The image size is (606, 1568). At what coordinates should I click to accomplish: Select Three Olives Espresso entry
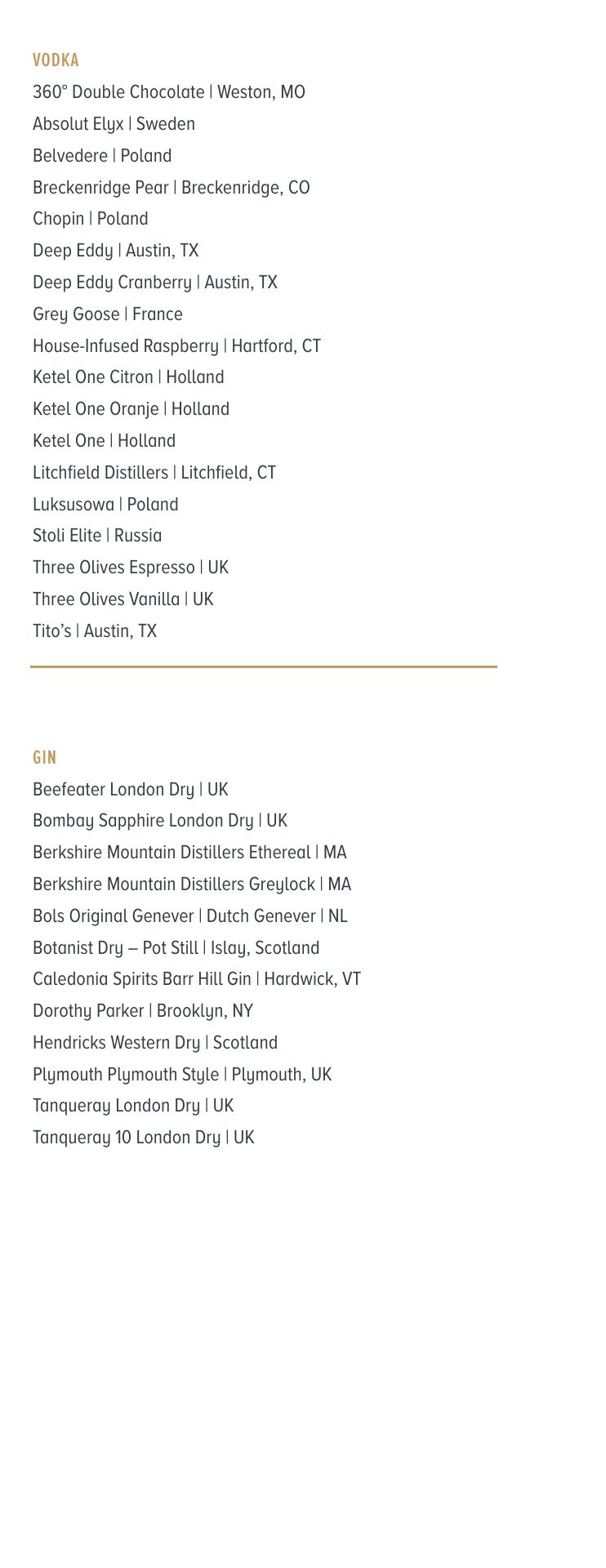(x=131, y=568)
